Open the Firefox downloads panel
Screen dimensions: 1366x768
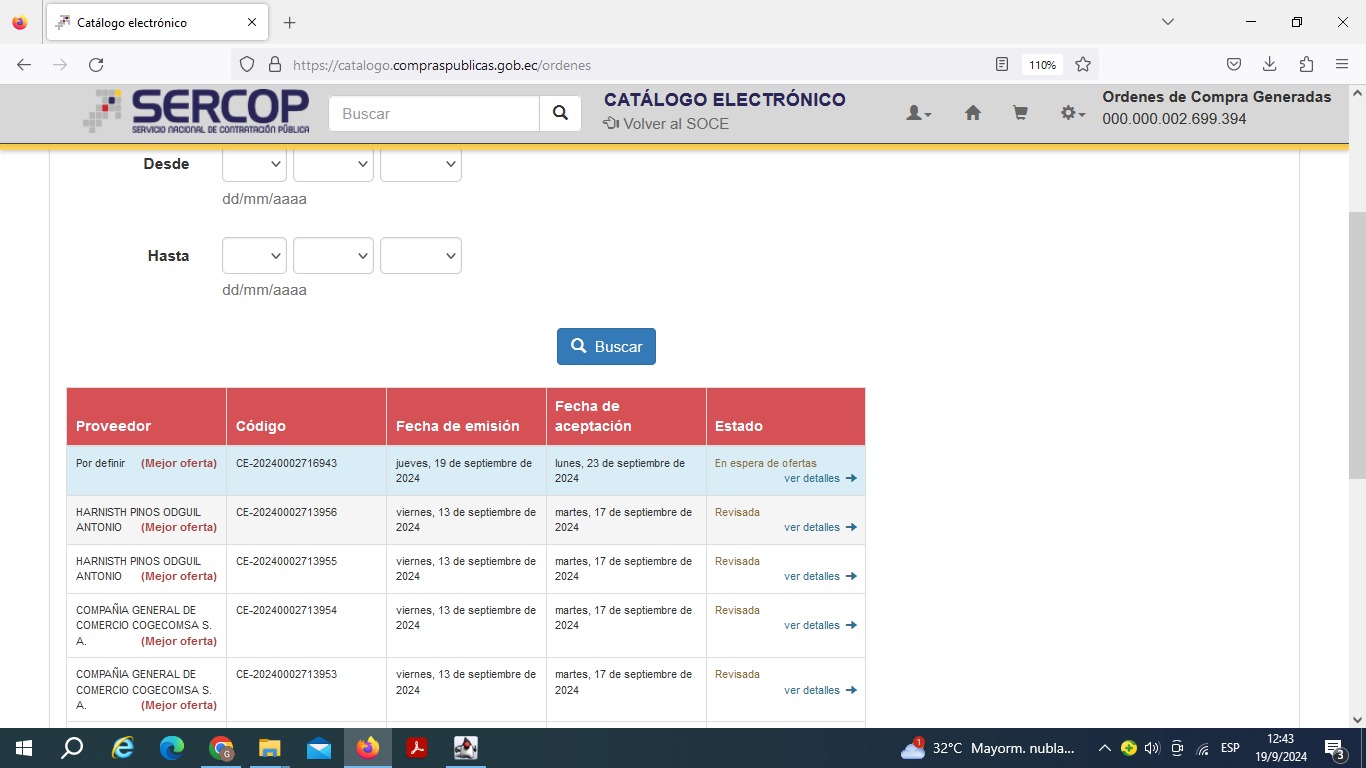(1269, 65)
